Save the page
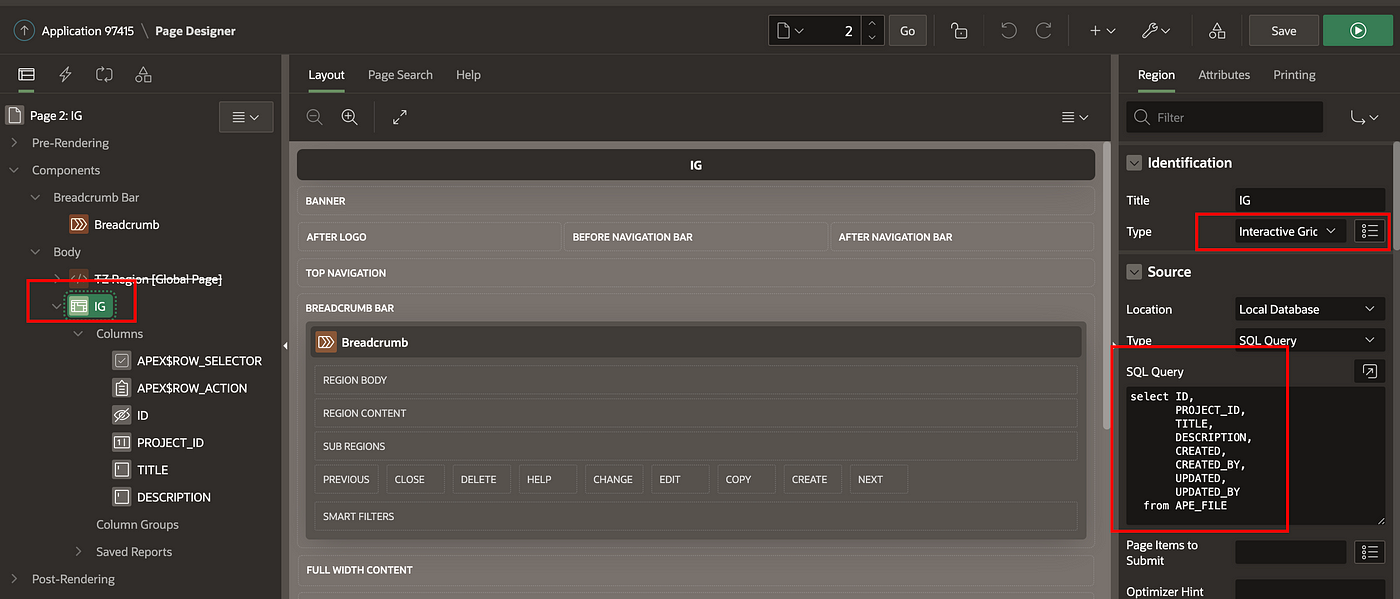Viewport: 1400px width, 599px height. click(1283, 31)
